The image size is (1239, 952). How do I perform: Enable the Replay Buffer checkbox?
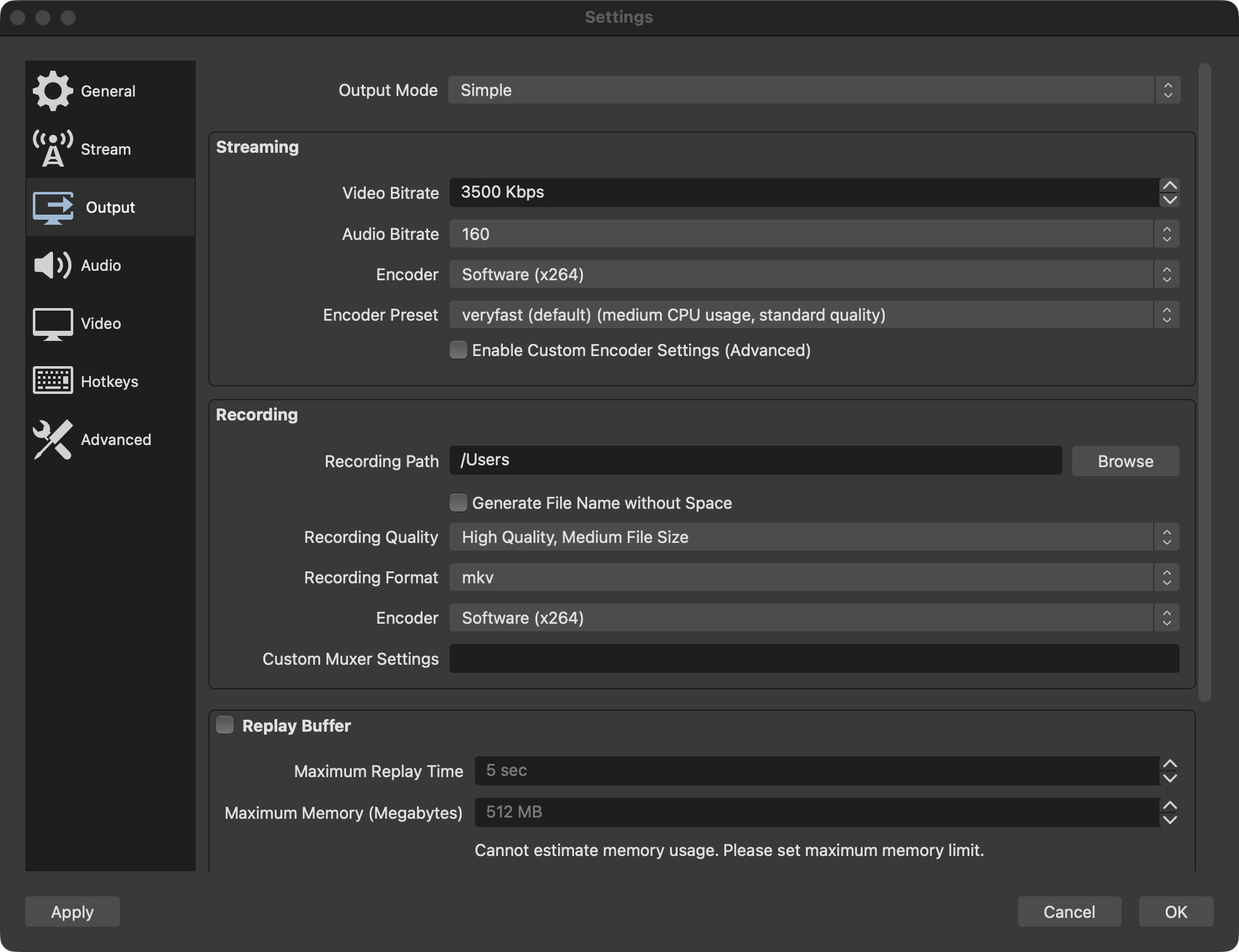click(225, 725)
